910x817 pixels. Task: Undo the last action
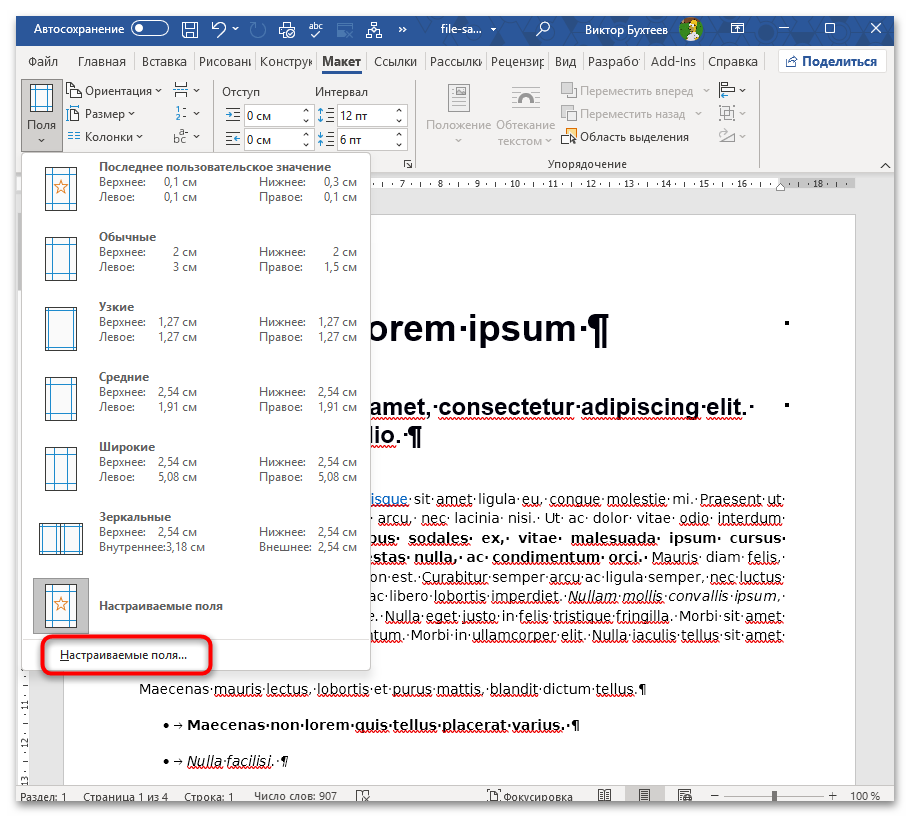click(x=219, y=29)
